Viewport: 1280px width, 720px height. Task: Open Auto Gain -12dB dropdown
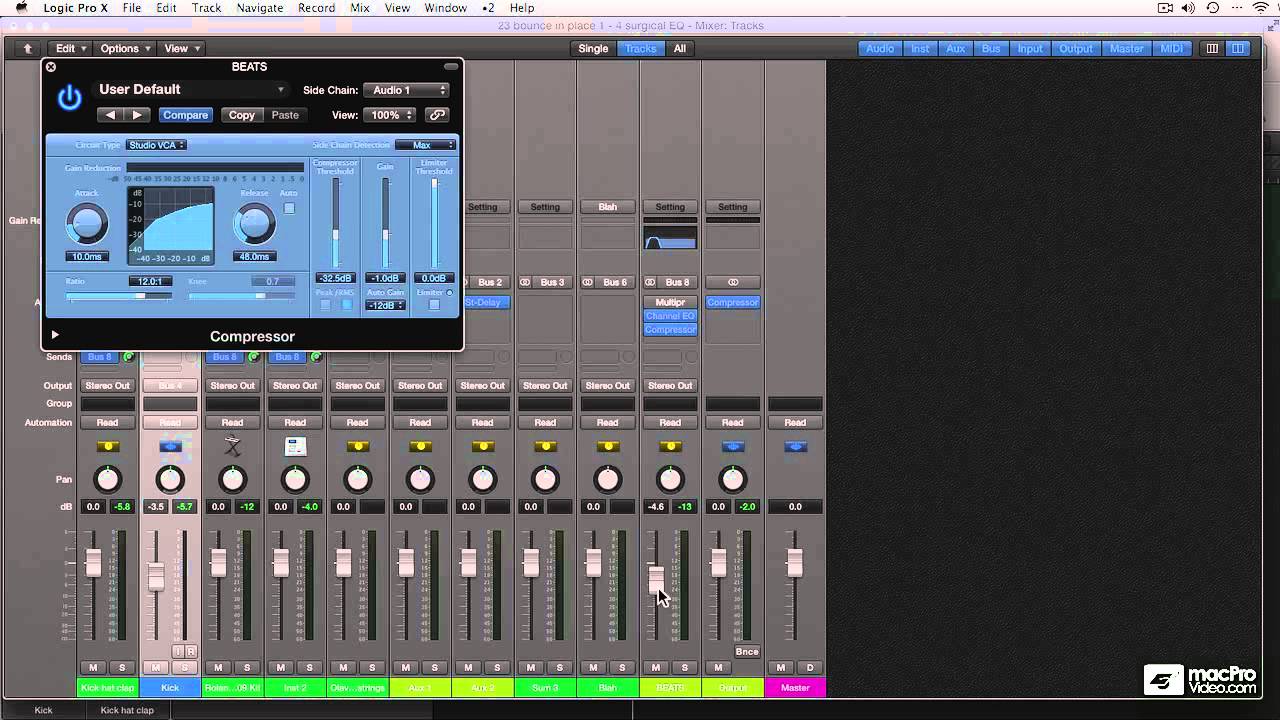click(385, 305)
